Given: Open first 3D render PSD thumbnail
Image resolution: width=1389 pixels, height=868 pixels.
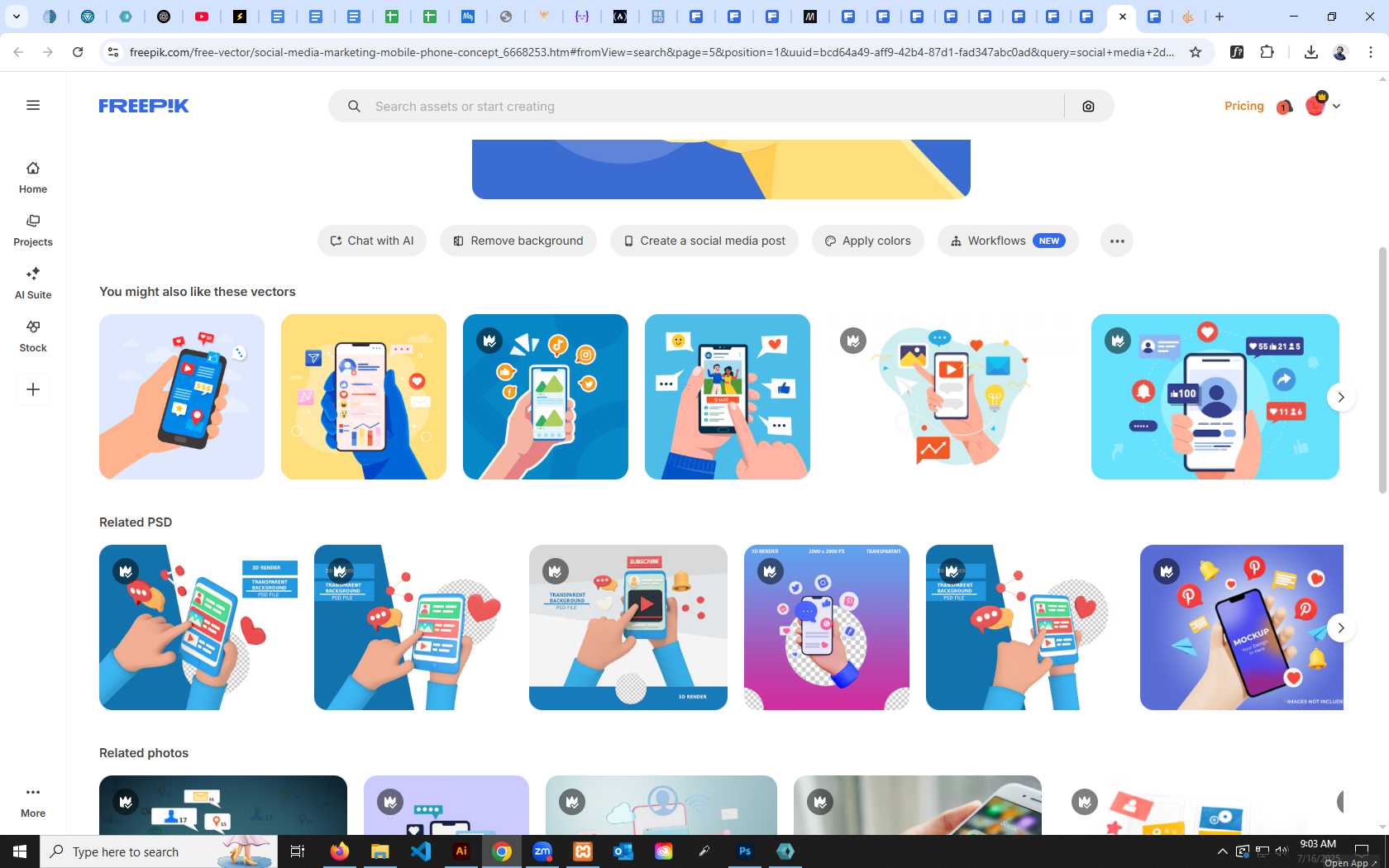Looking at the screenshot, I should (x=198, y=627).
